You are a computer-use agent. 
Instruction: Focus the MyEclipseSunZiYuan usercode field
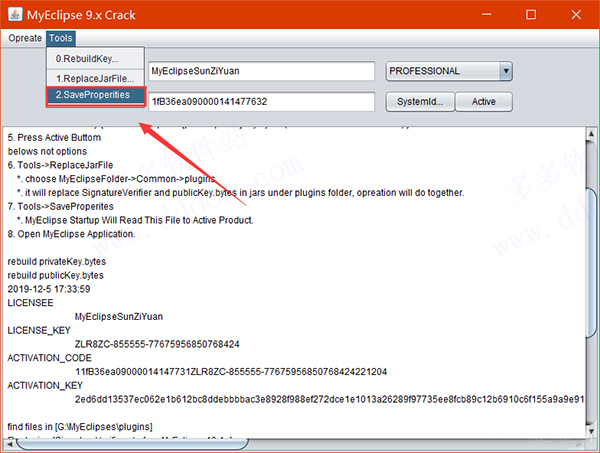click(x=261, y=71)
